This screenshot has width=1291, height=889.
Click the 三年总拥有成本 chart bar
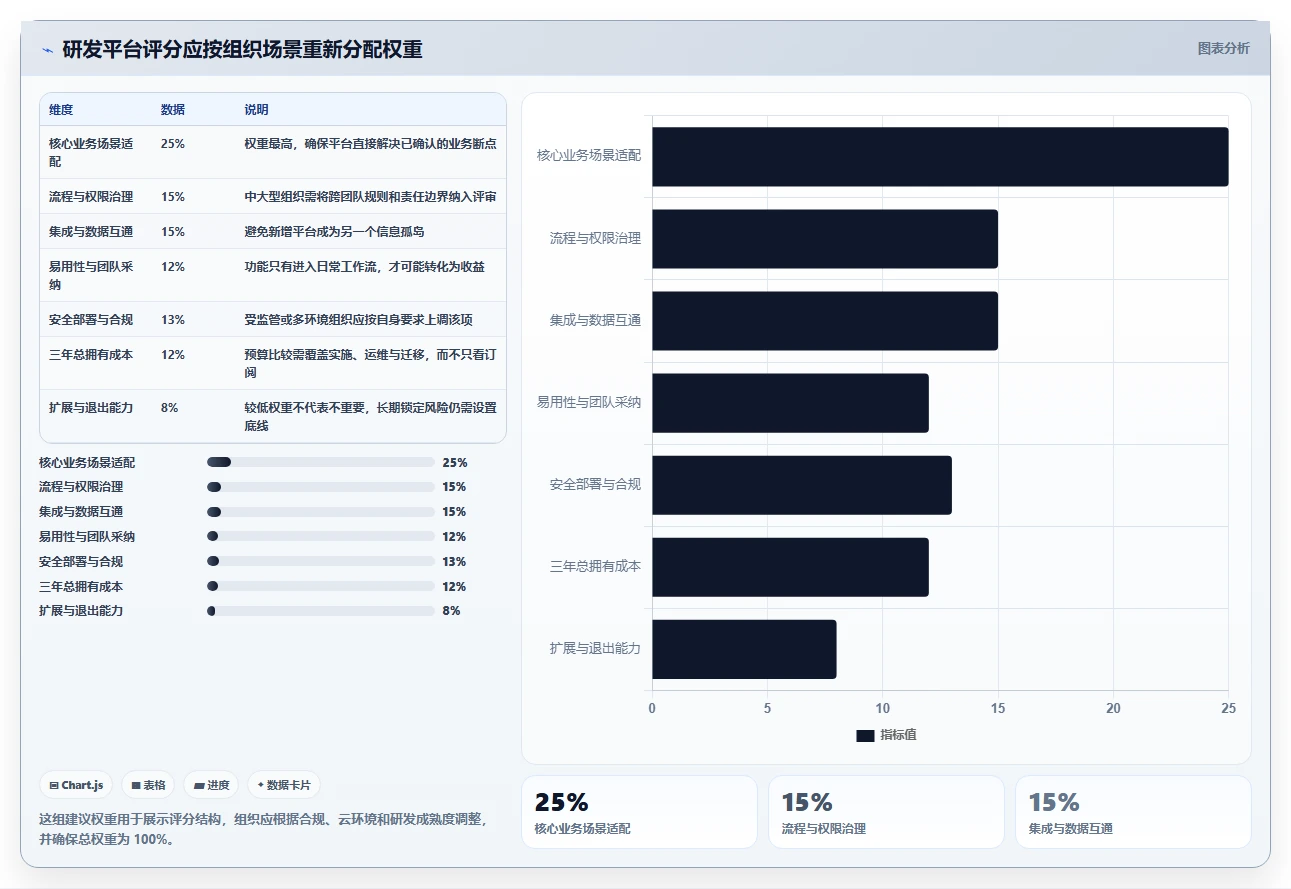(790, 567)
